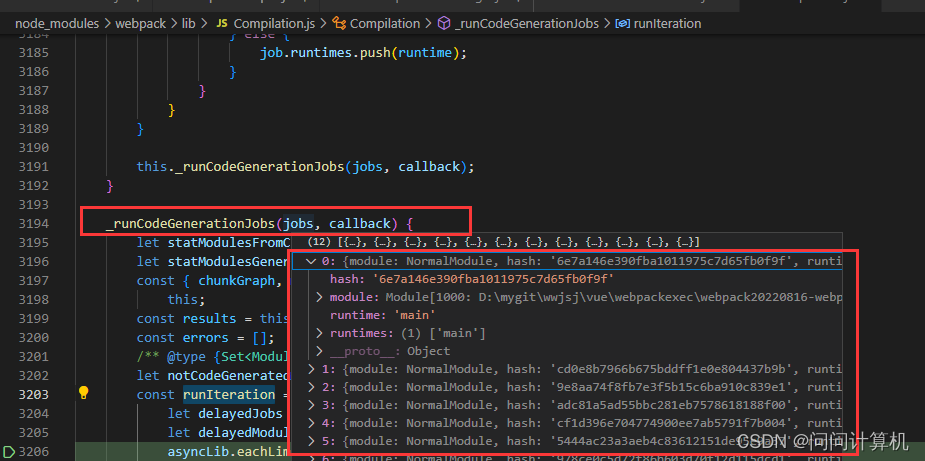Open Compilation class breadcrumb item

pos(385,24)
